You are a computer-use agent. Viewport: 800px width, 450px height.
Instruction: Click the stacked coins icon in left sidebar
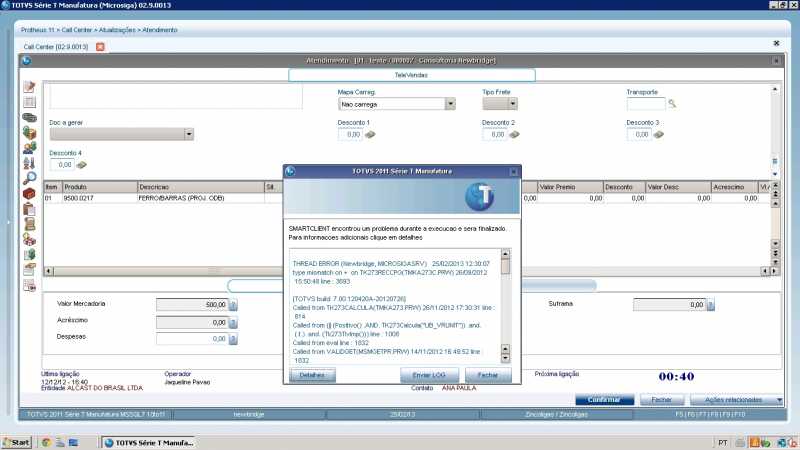[x=30, y=118]
